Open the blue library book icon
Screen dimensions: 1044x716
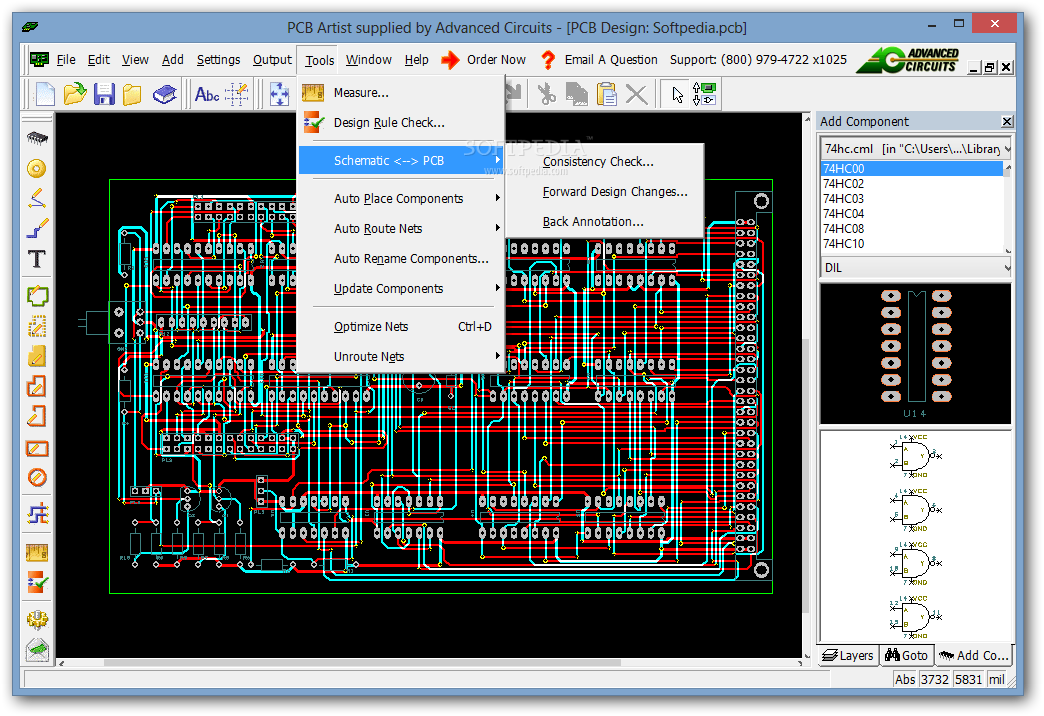[x=164, y=94]
